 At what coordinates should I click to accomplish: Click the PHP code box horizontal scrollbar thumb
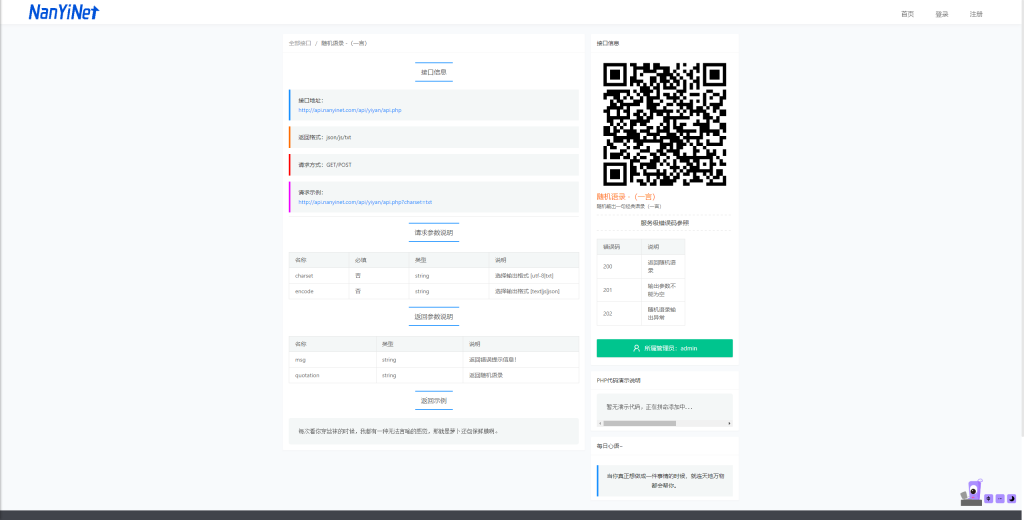tap(639, 423)
